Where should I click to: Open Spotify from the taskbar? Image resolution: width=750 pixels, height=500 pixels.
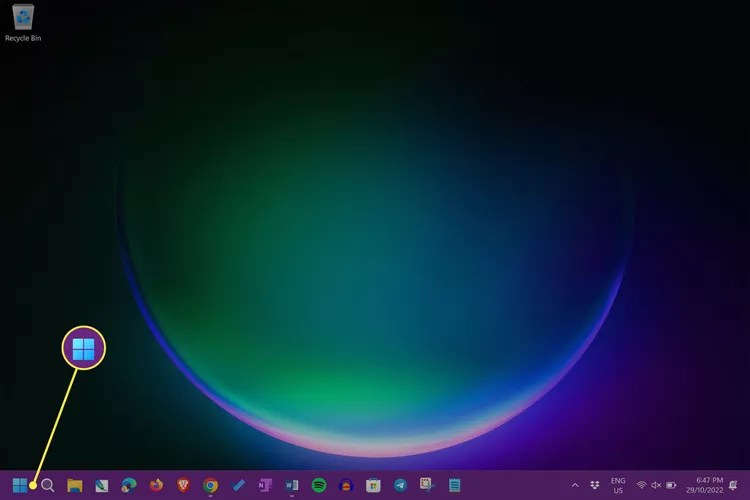319,485
